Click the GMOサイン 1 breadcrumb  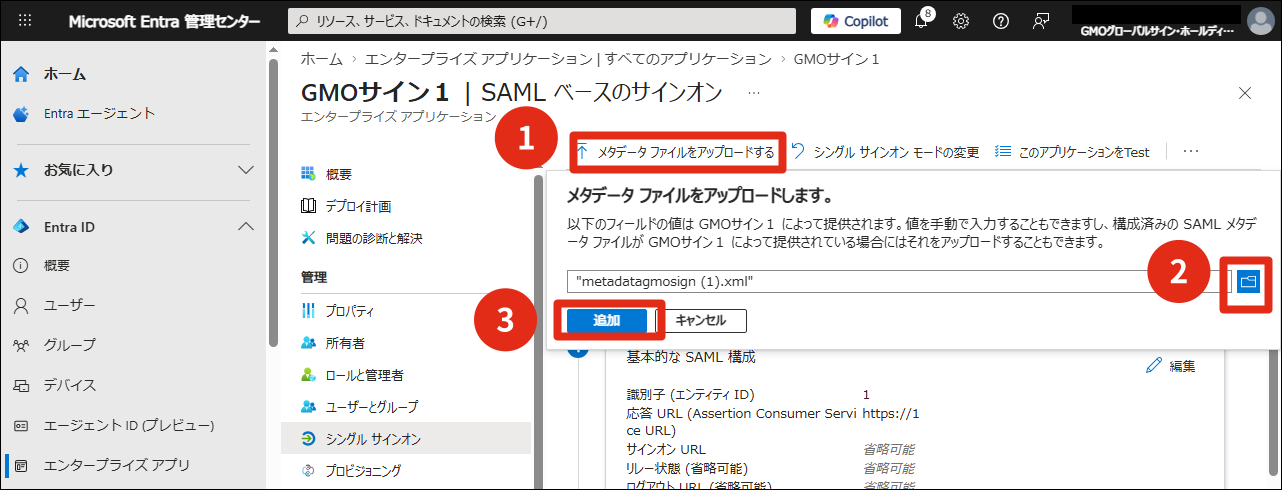click(x=836, y=59)
